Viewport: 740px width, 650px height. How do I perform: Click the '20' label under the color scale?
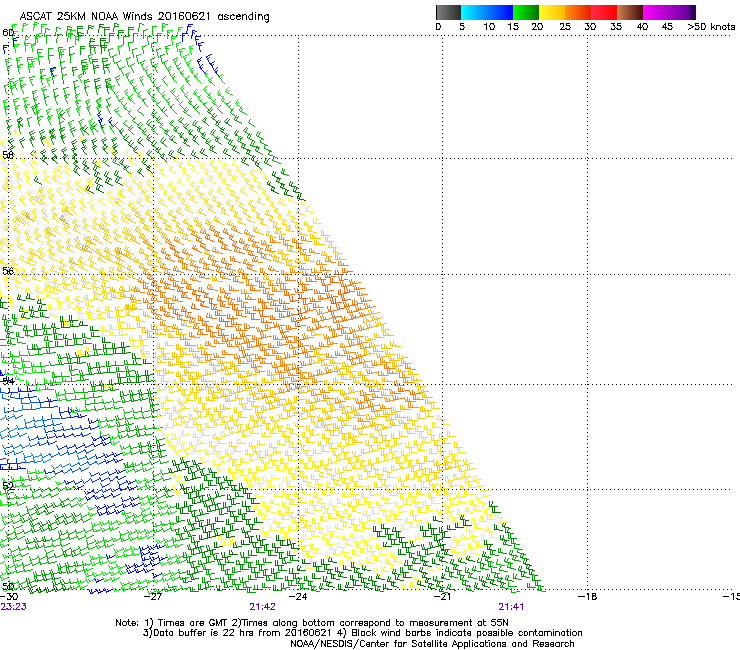[537, 27]
